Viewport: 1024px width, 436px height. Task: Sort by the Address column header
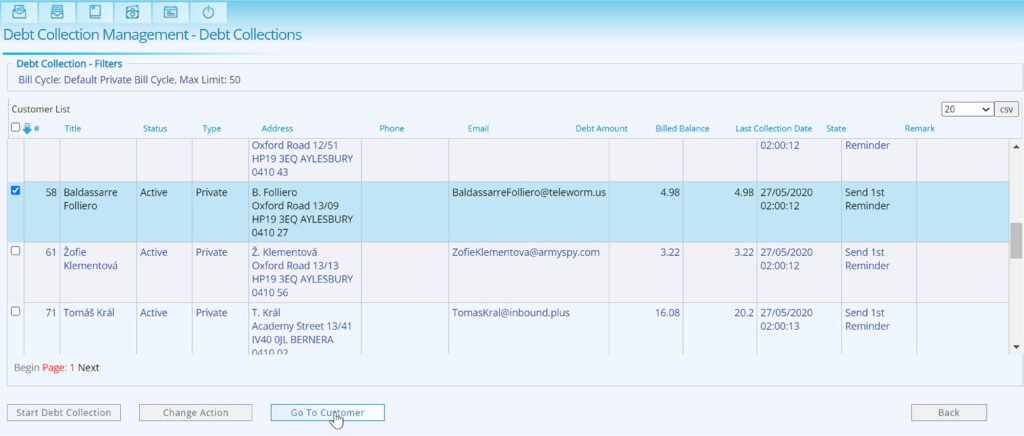click(277, 129)
